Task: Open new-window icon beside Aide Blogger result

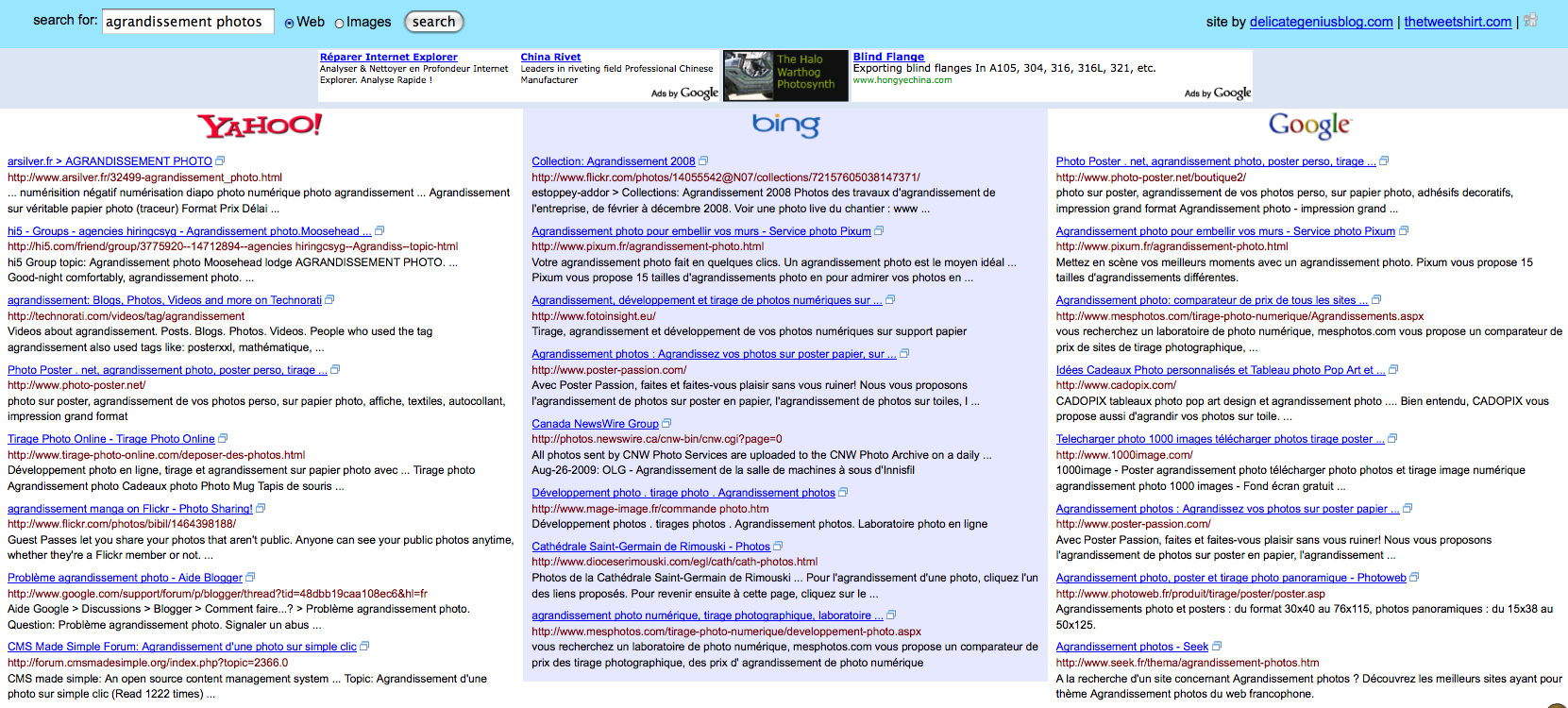Action: click(x=250, y=578)
